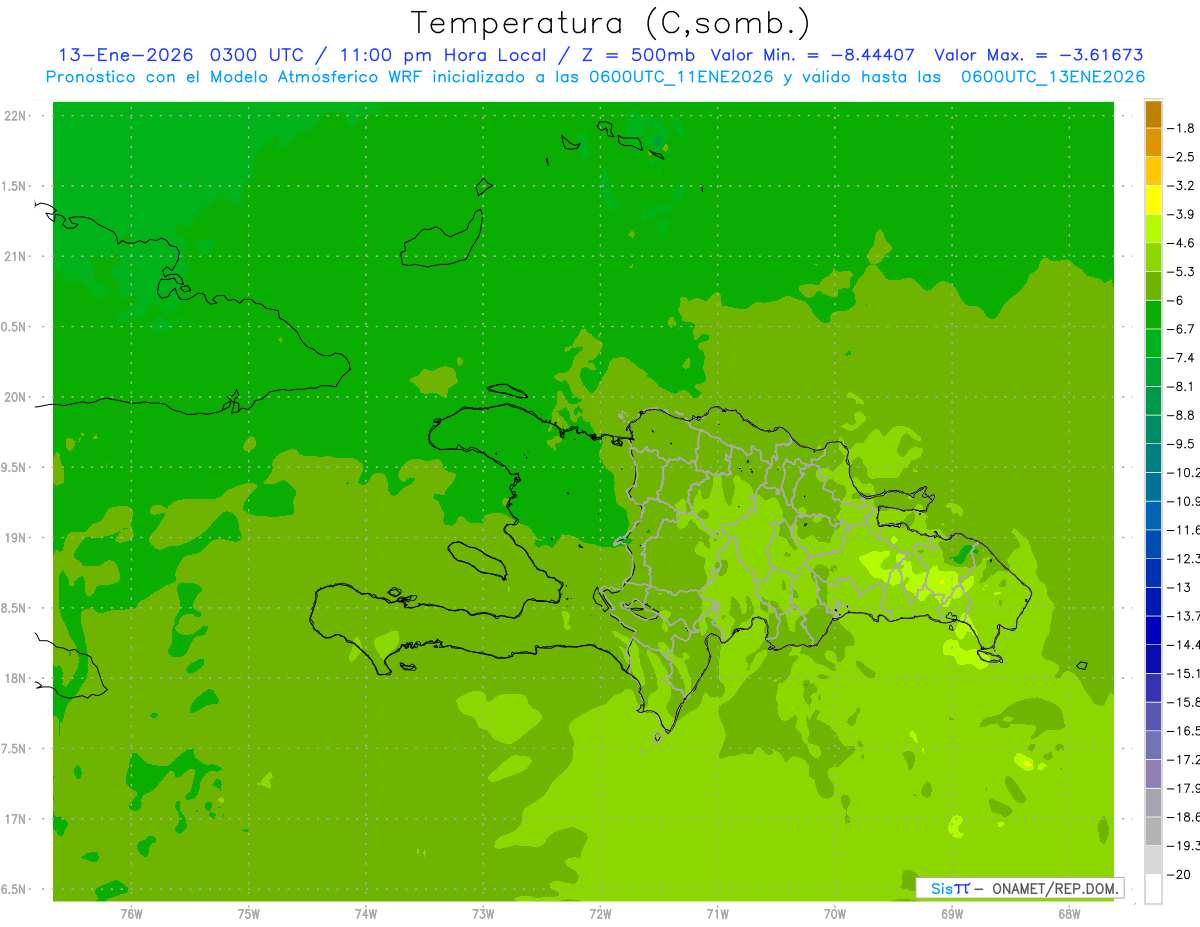The image size is (1200, 927).
Task: Click the "0300 UTC" time text
Action: tap(258, 55)
